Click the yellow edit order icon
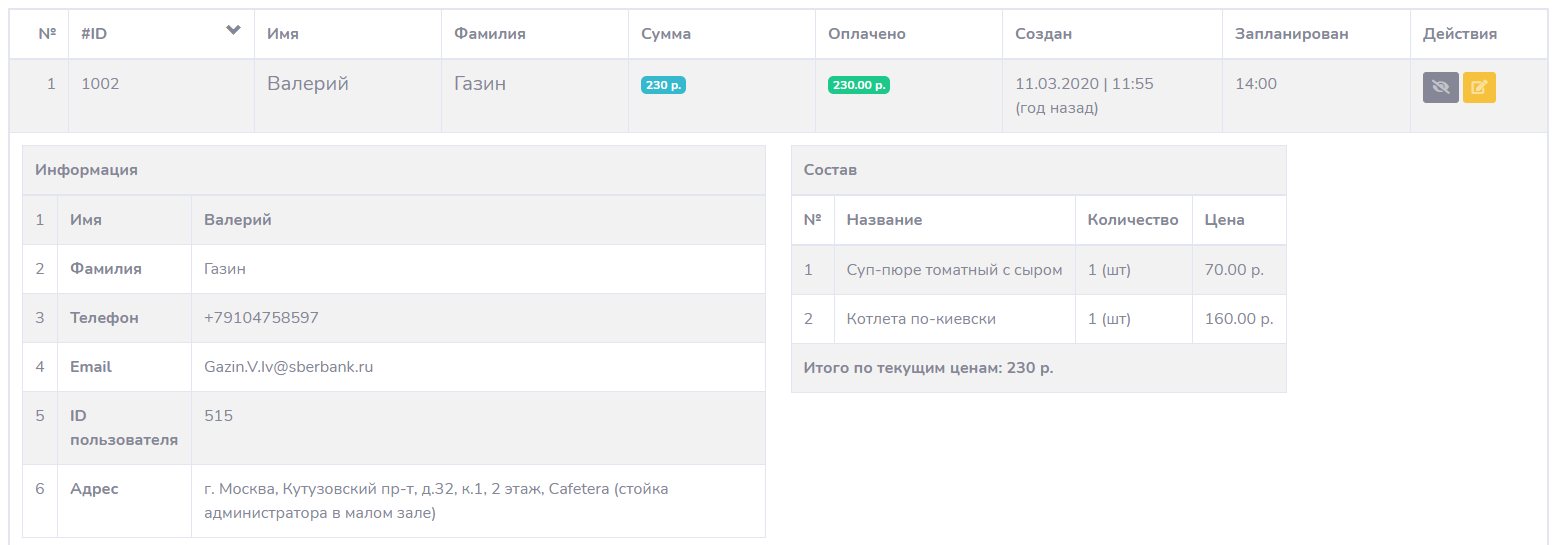This screenshot has width=1555, height=545. point(1479,87)
